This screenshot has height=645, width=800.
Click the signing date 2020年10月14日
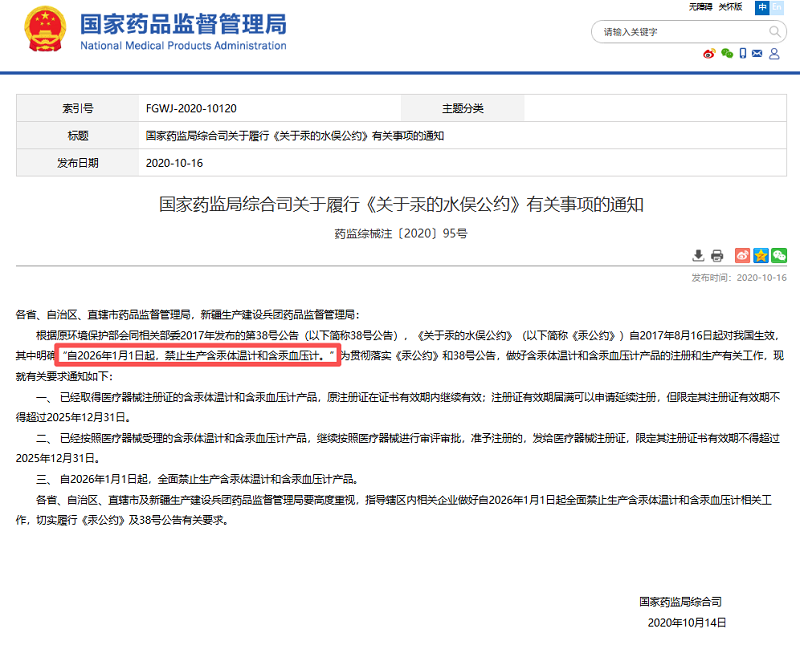pos(687,623)
